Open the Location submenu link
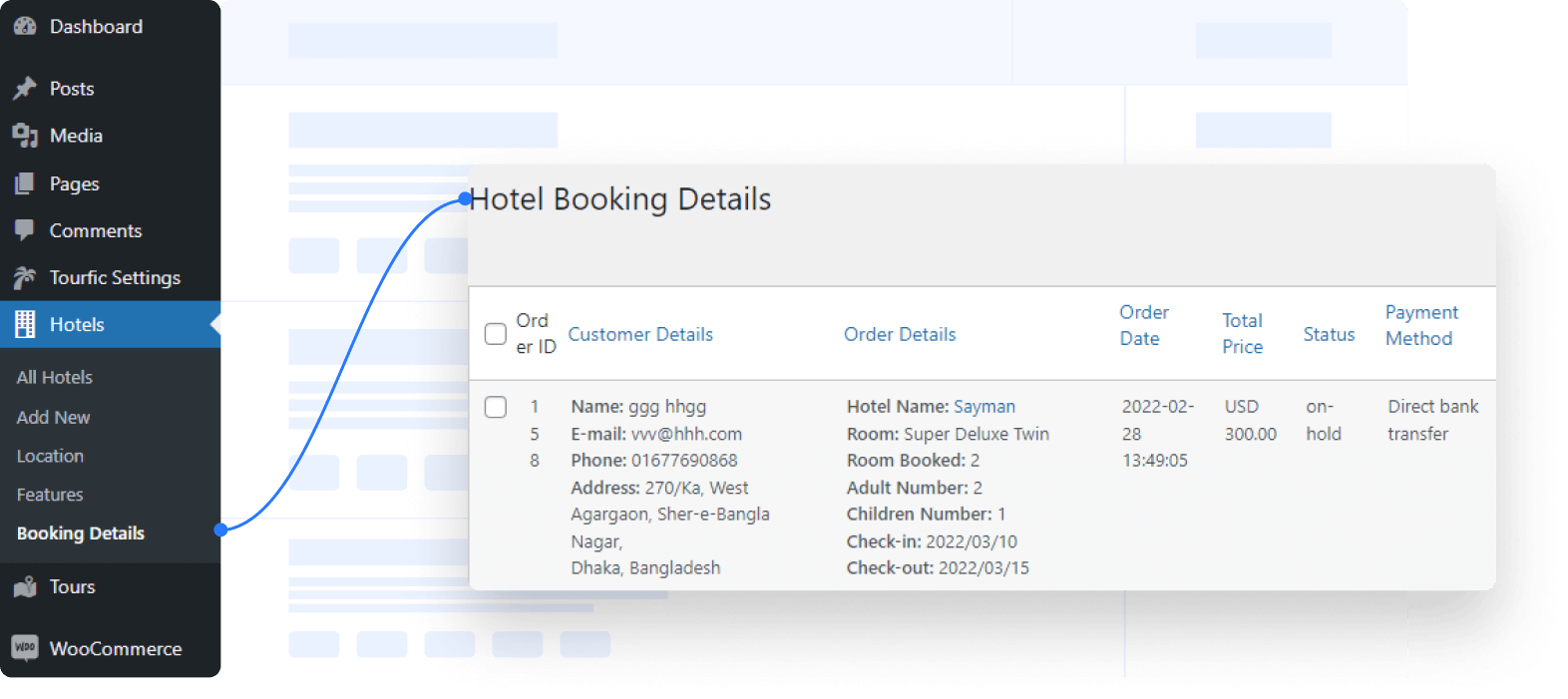The image size is (1568, 699). coord(50,456)
